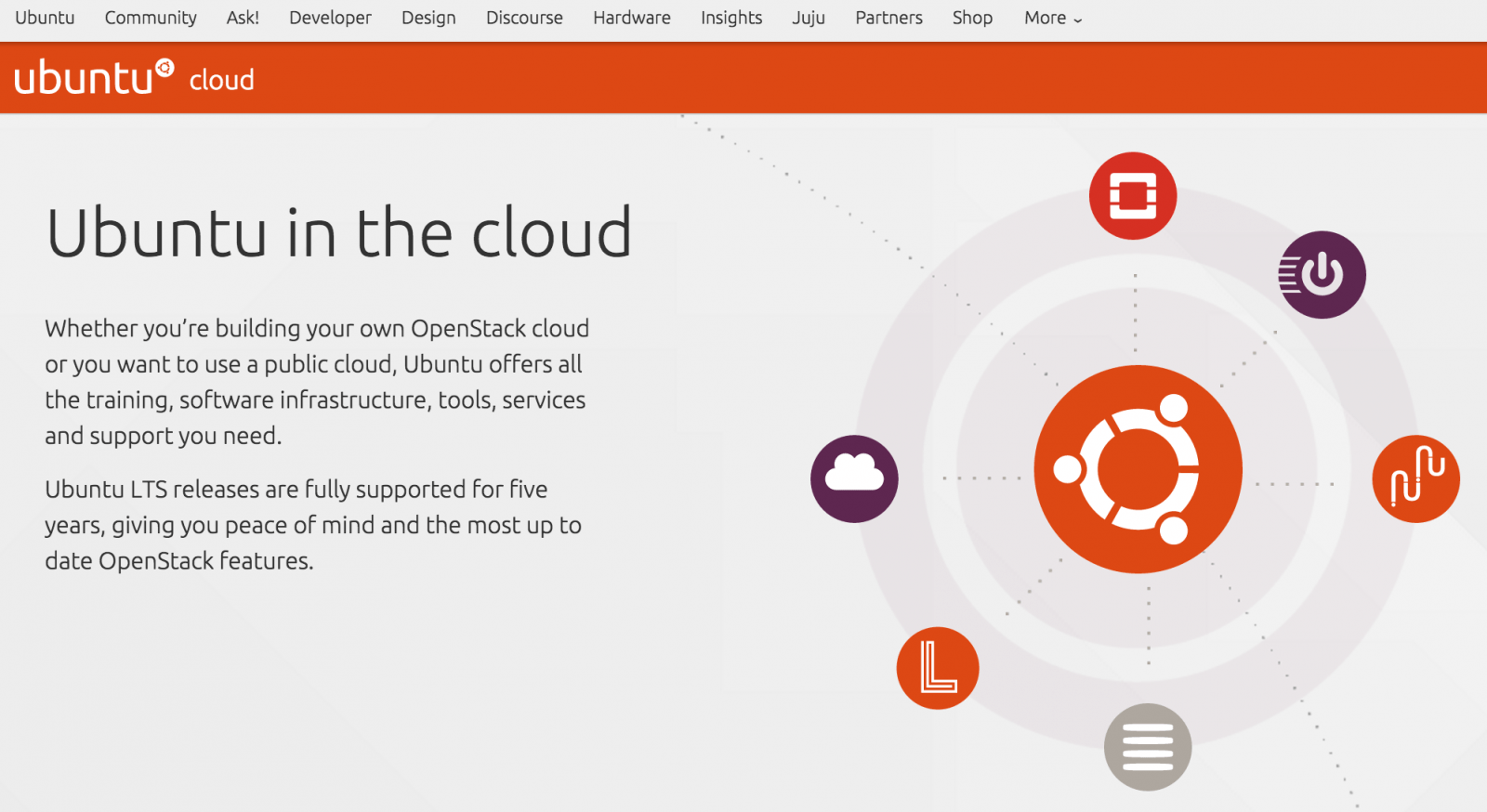Click the red OpenStack square icon
This screenshot has width=1487, height=812.
click(x=1133, y=196)
